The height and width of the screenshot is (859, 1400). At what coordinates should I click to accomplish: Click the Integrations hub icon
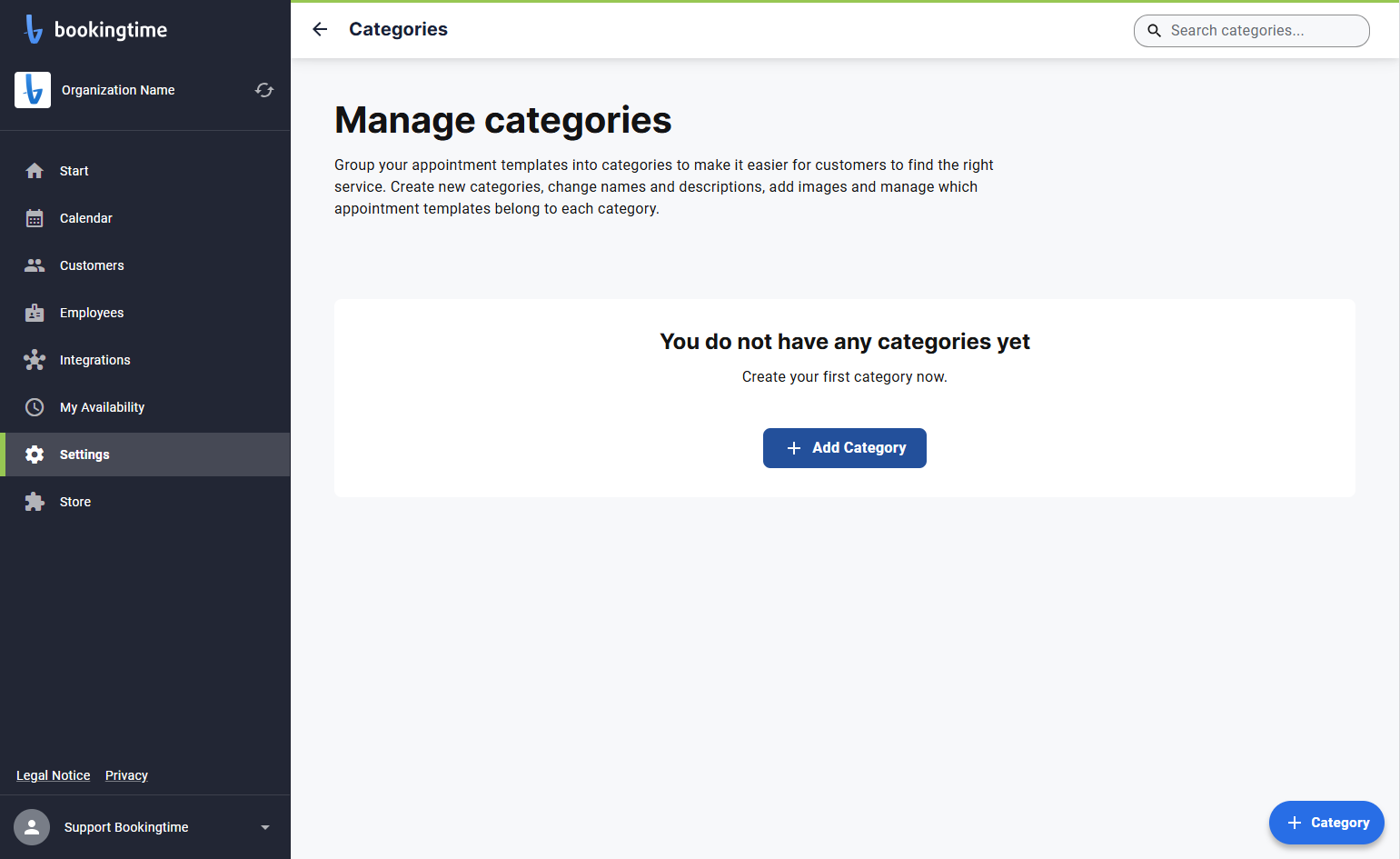(35, 360)
